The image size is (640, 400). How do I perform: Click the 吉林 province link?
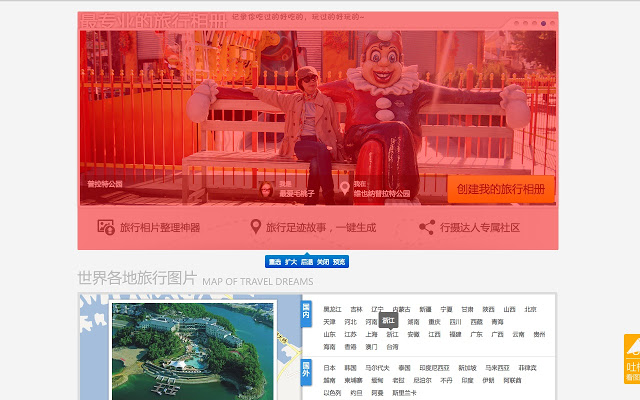356,309
